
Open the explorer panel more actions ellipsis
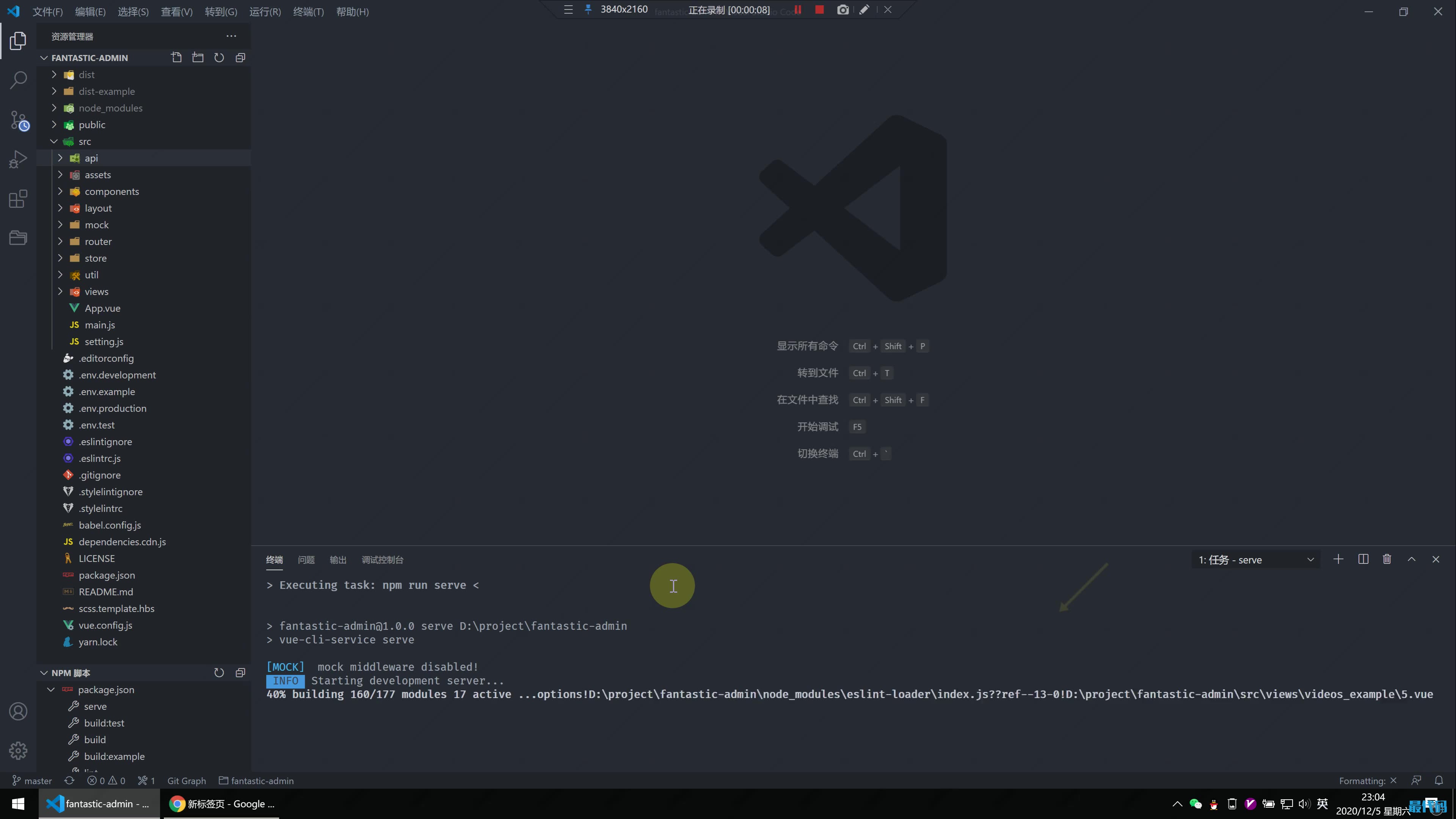pyautogui.click(x=231, y=36)
